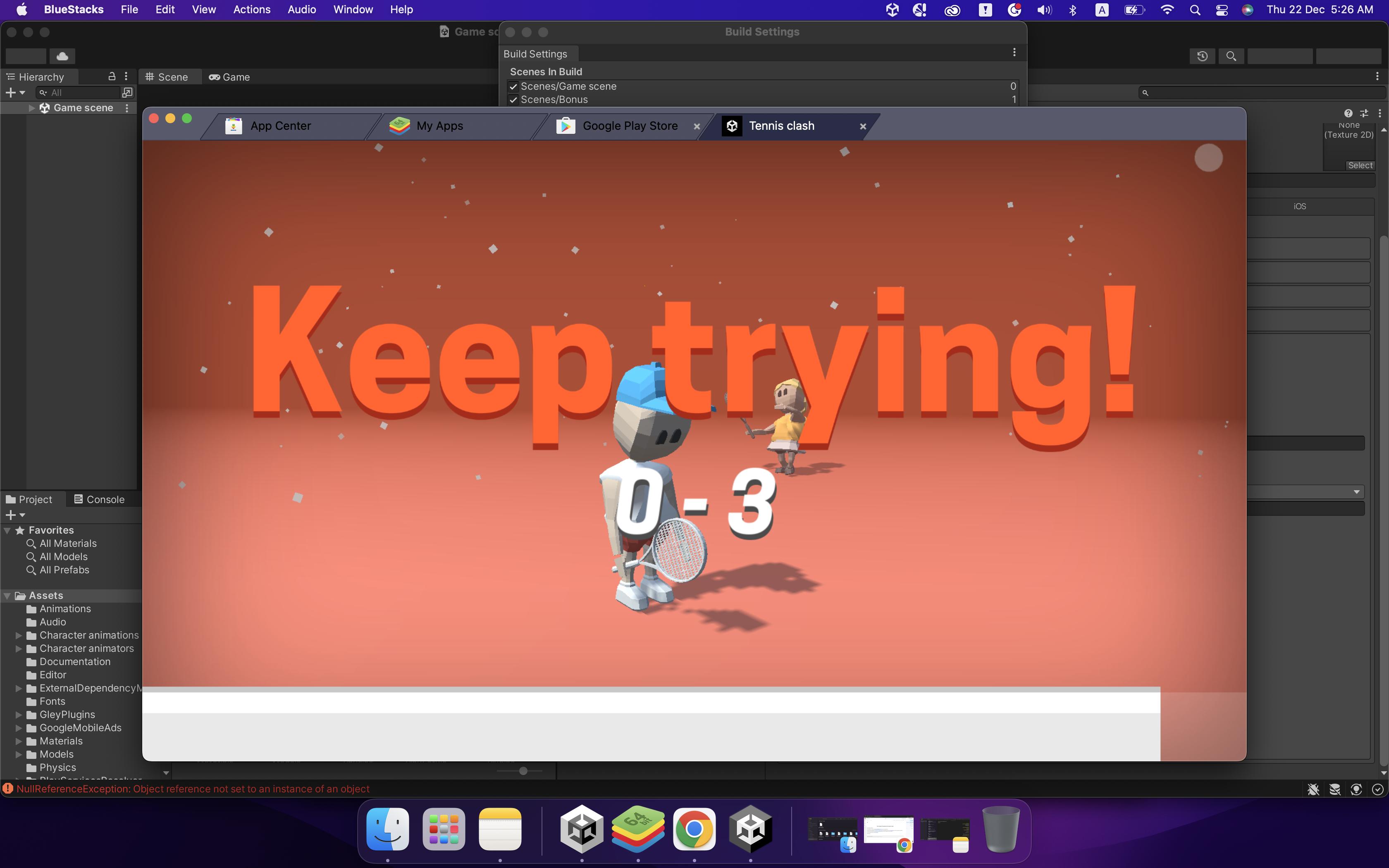This screenshot has height=868, width=1389.
Task: Click Select button under Texture 2D
Action: coord(1360,165)
